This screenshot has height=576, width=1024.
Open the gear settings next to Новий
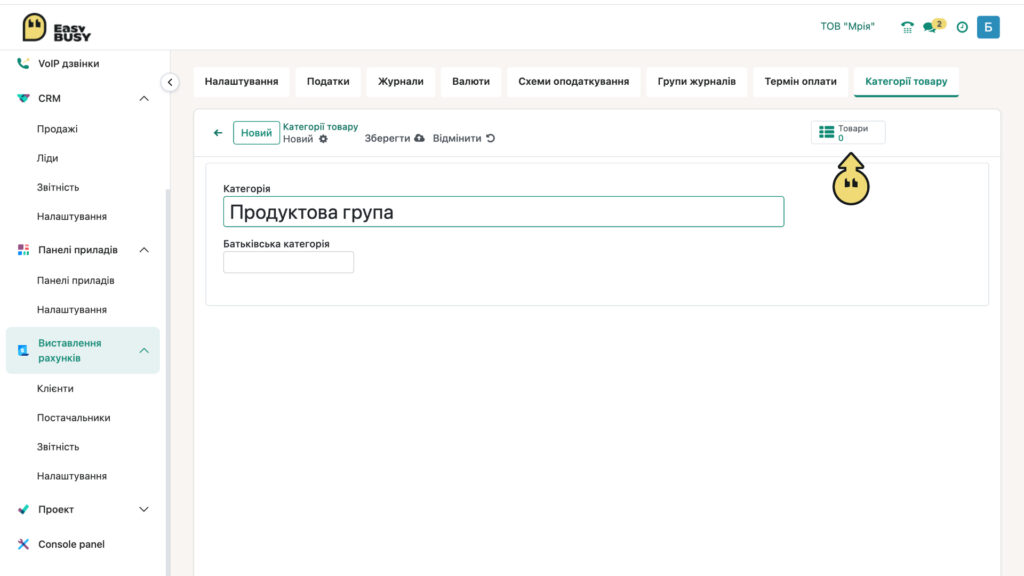pos(323,138)
